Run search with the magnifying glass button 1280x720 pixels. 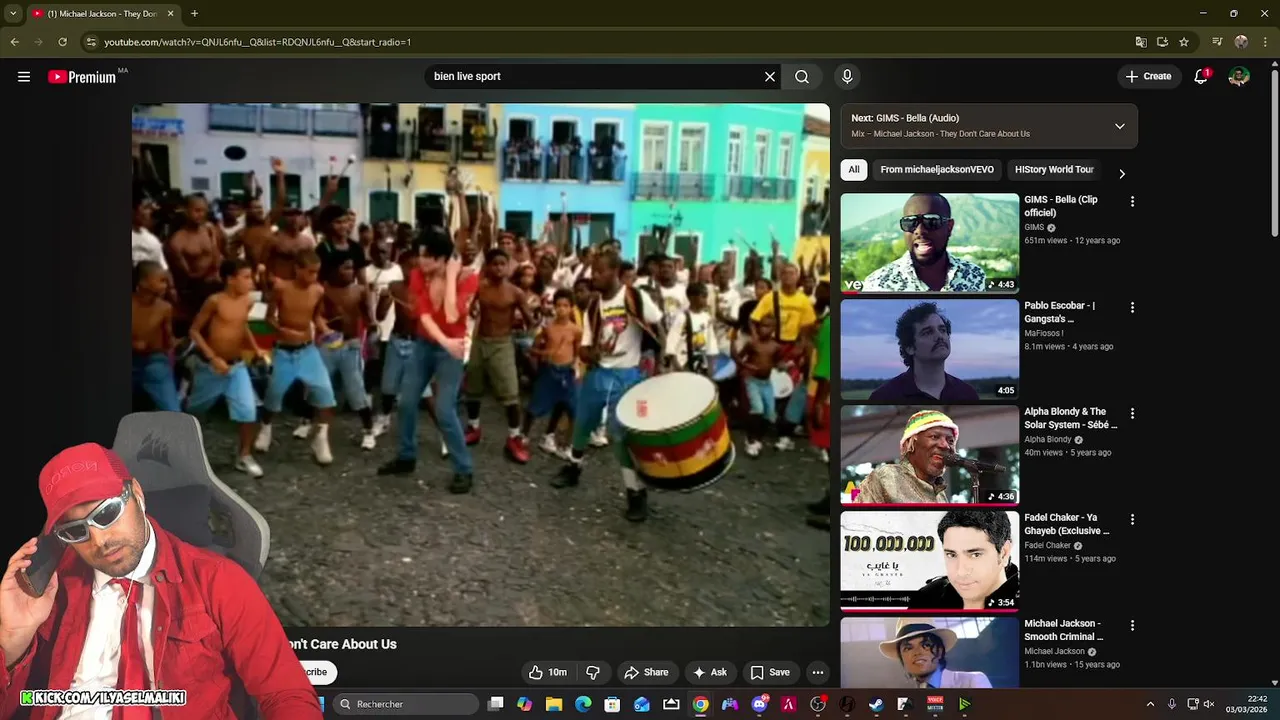802,77
